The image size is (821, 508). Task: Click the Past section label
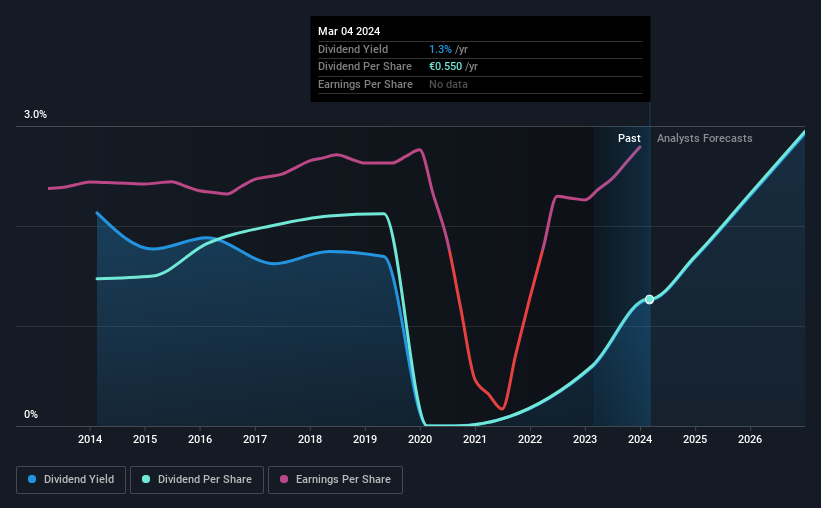(629, 138)
